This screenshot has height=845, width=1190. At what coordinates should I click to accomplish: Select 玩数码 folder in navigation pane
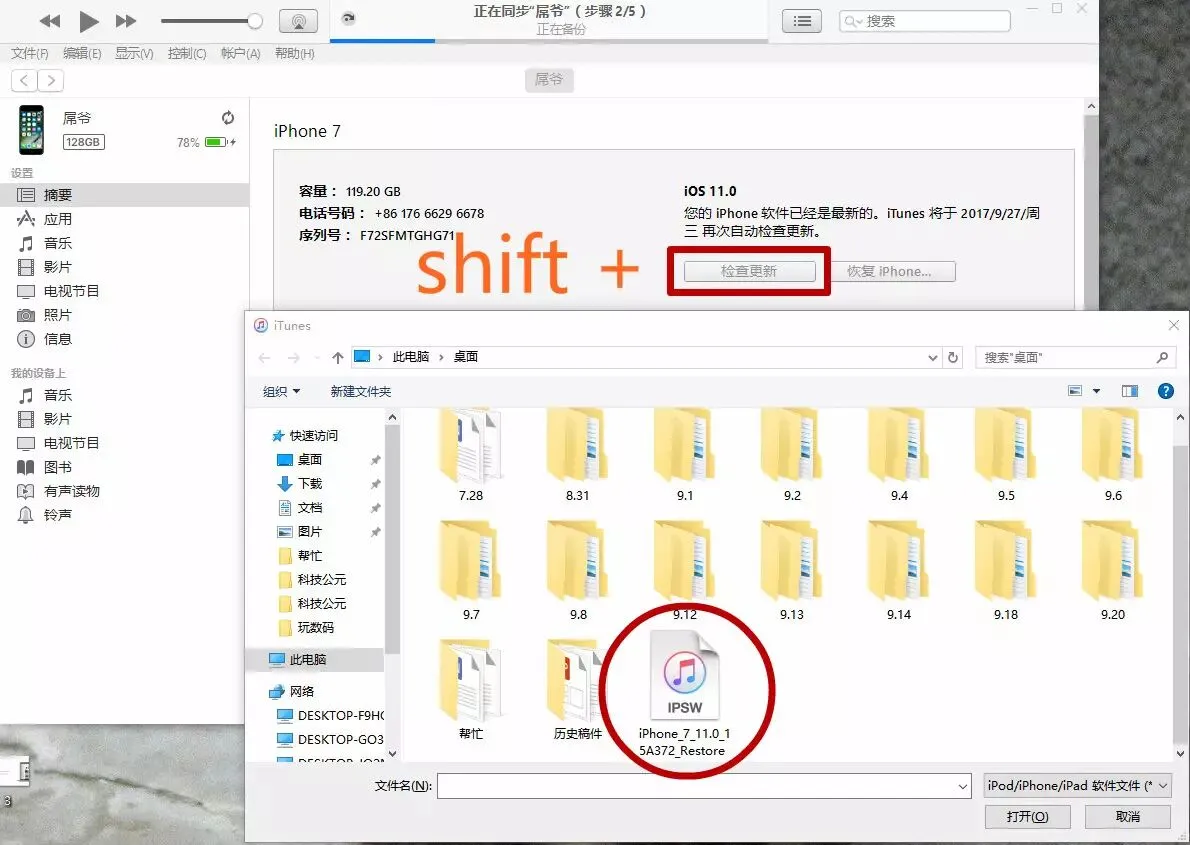pos(317,627)
